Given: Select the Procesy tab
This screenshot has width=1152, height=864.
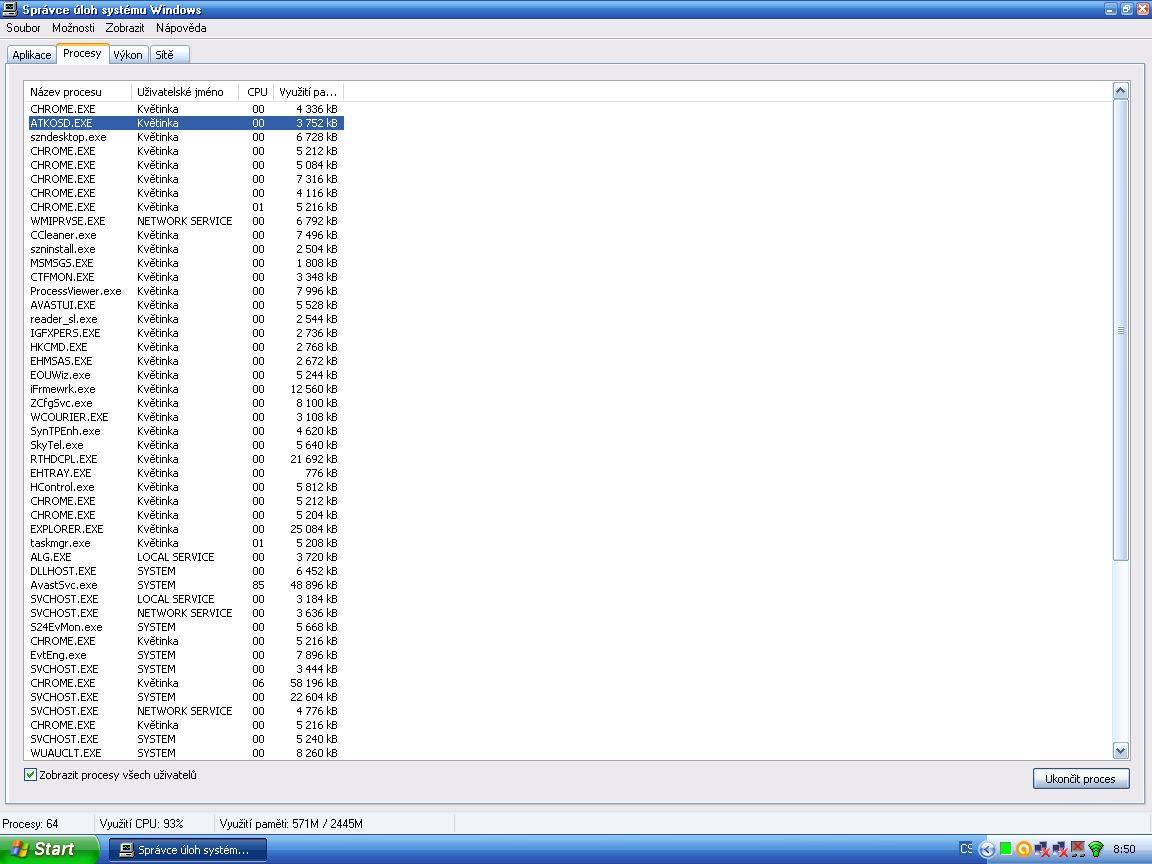Looking at the screenshot, I should (x=82, y=54).
